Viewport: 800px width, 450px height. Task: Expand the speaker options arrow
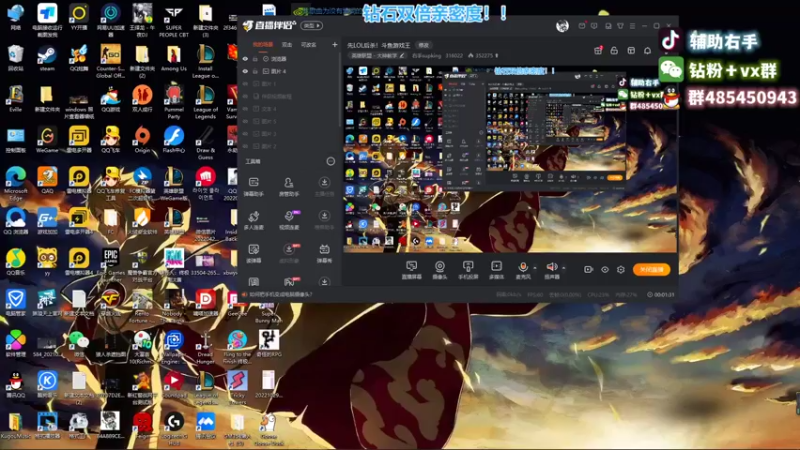point(564,267)
